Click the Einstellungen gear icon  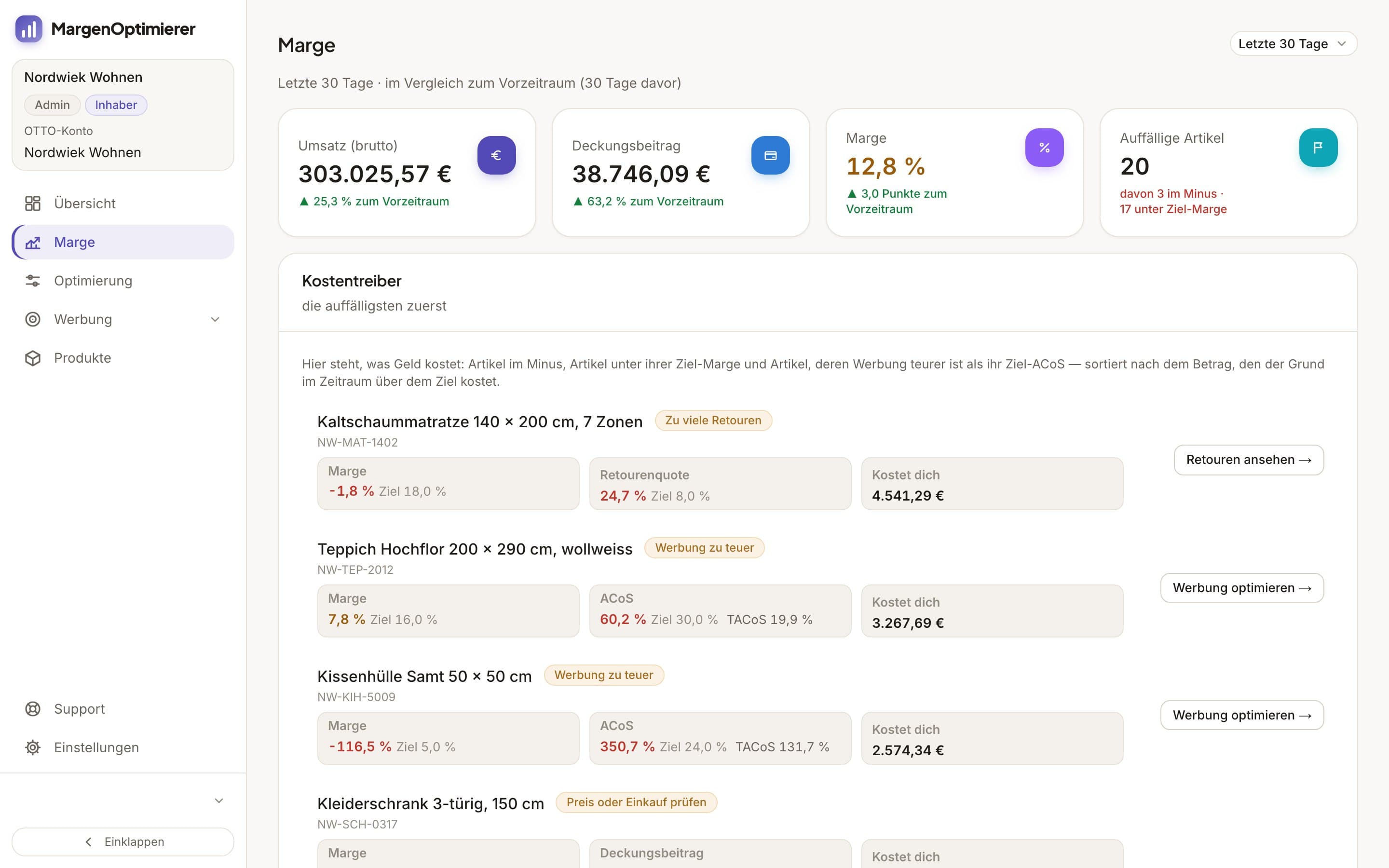click(33, 747)
